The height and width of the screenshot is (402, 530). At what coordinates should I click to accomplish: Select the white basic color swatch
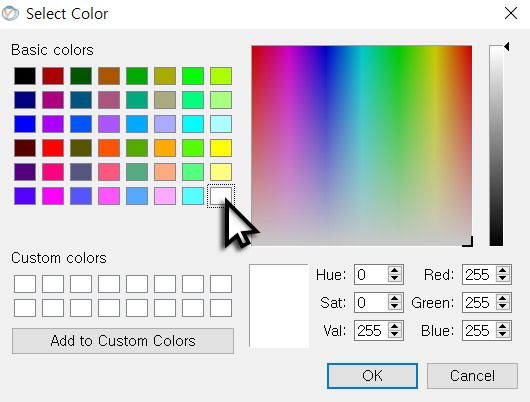[x=221, y=196]
